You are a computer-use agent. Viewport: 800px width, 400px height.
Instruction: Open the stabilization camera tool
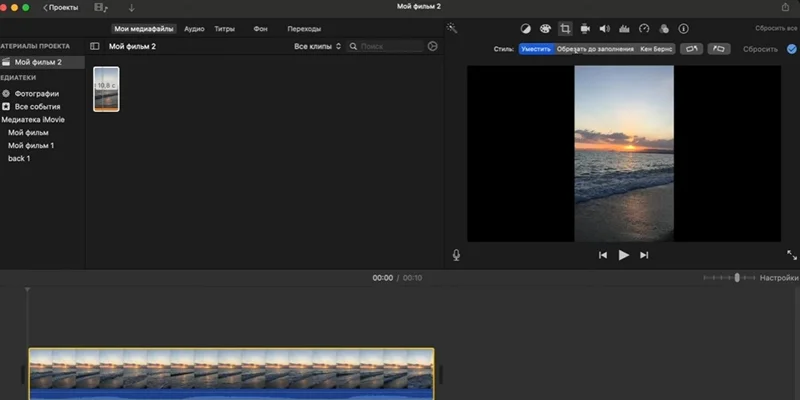[585, 29]
